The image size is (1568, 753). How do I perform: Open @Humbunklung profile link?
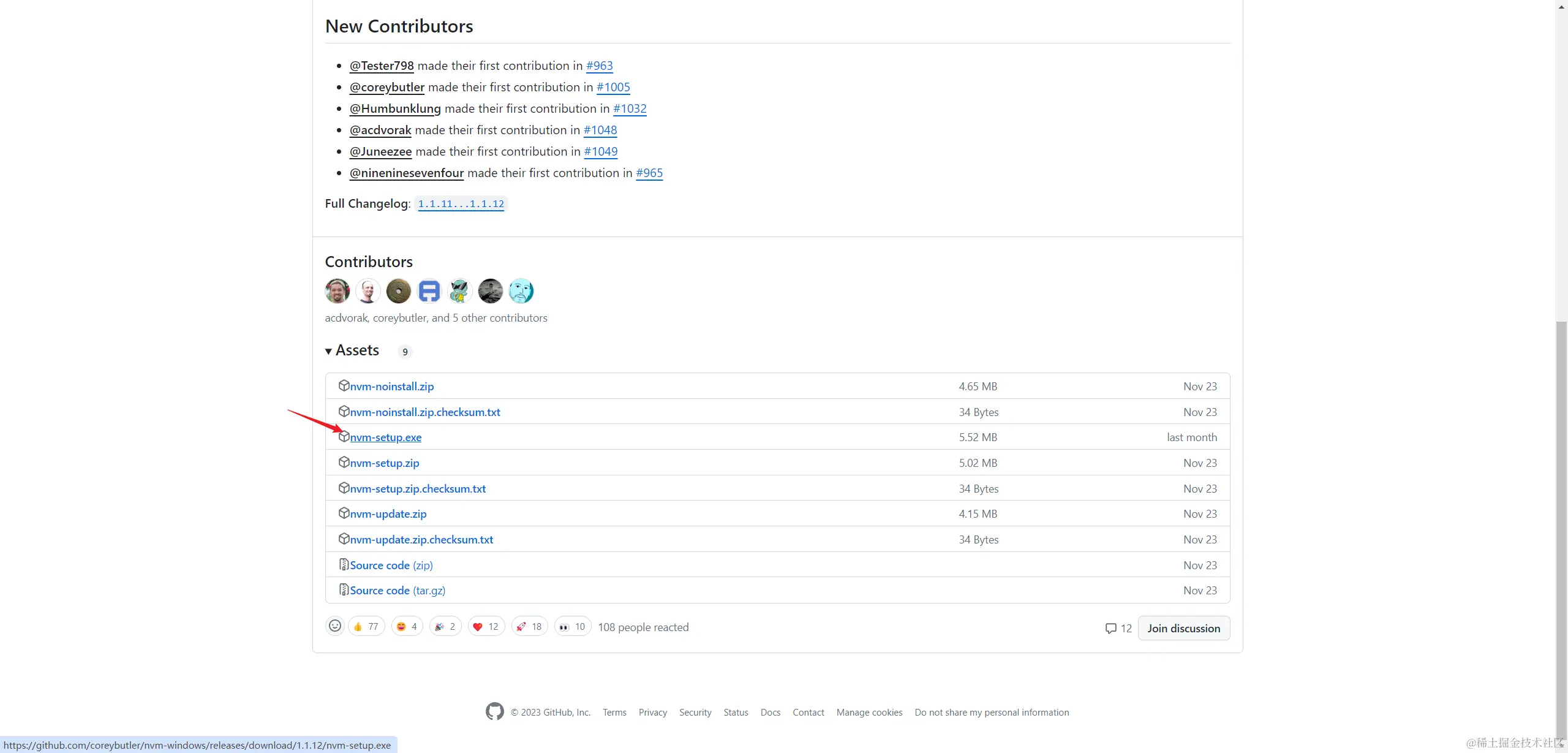pyautogui.click(x=395, y=108)
